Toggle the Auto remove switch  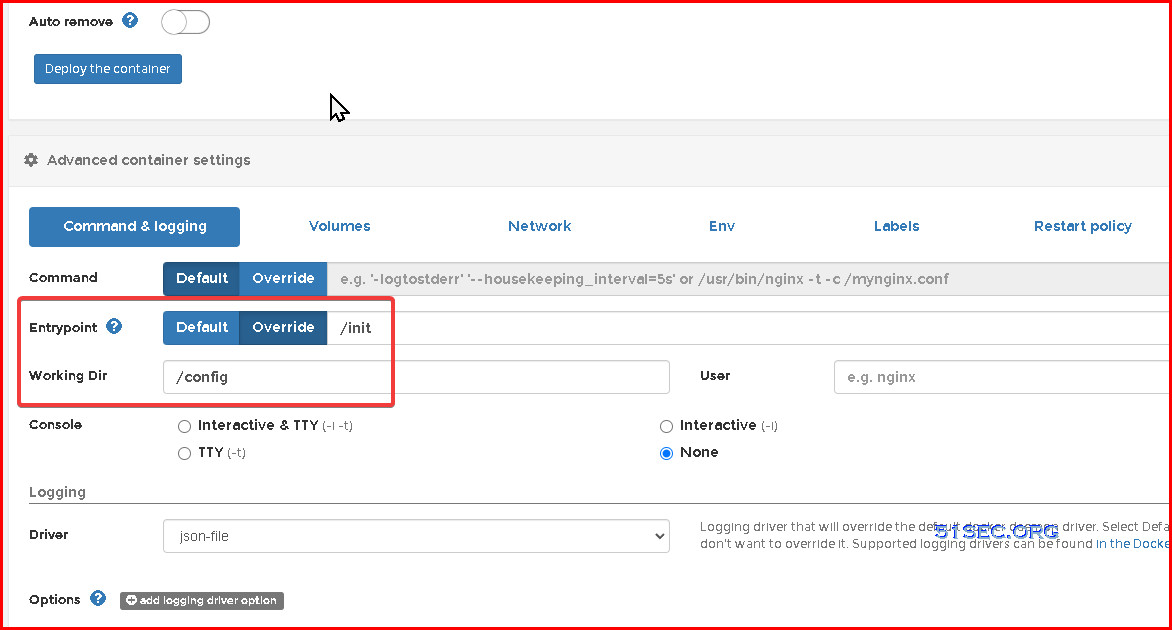point(185,22)
